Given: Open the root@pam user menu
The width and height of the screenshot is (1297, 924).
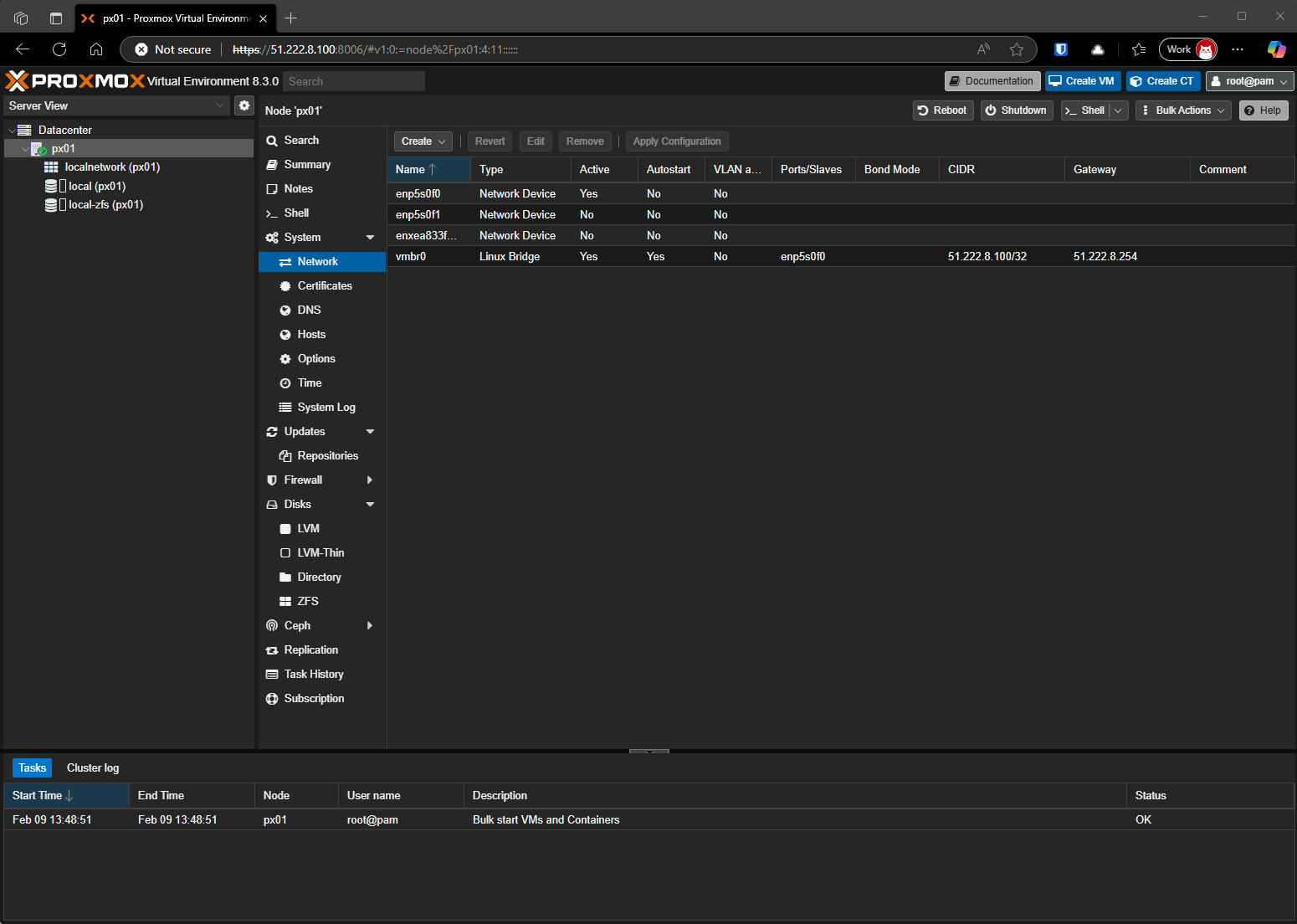Looking at the screenshot, I should [1249, 81].
